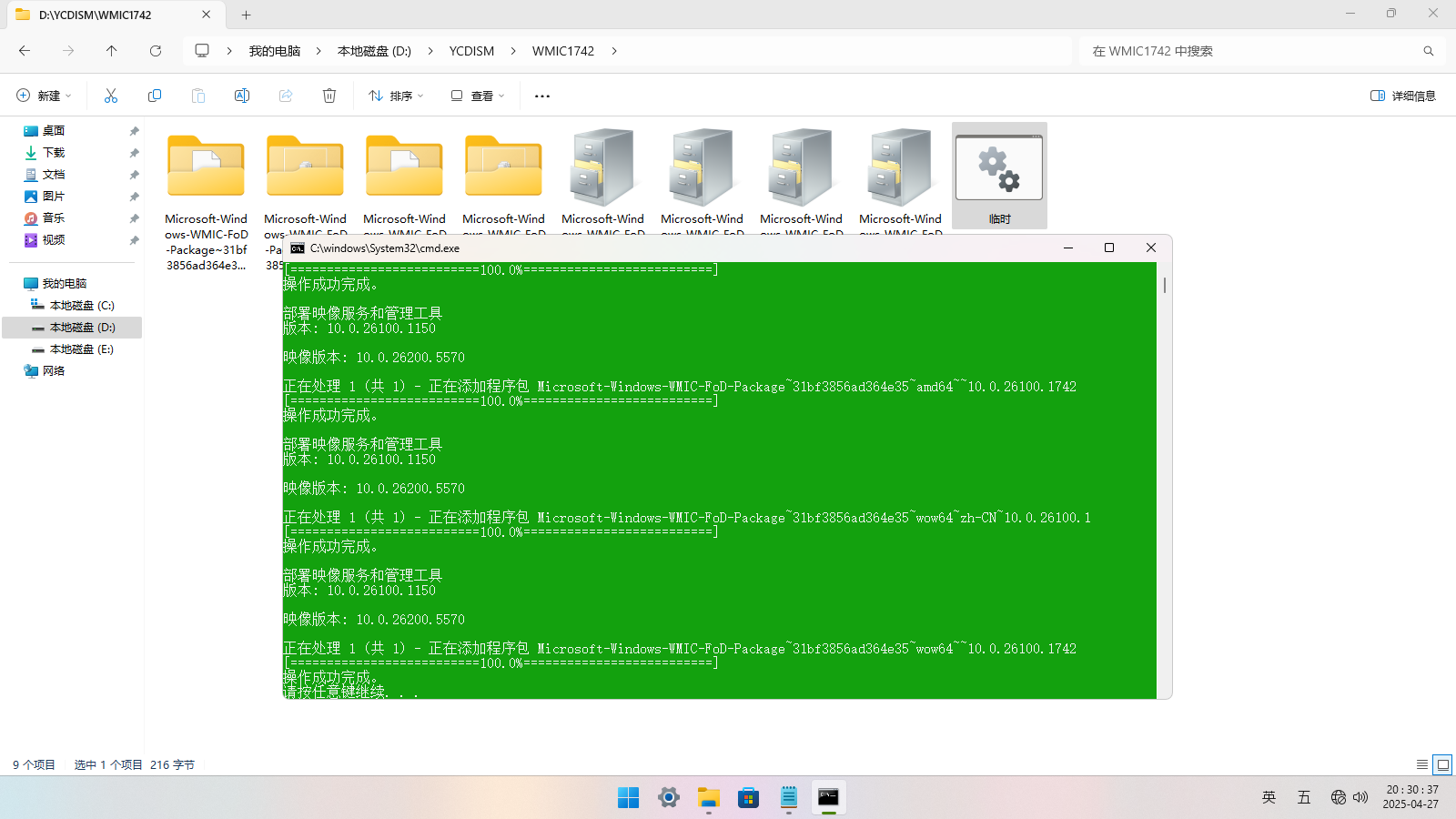This screenshot has height=819, width=1456.
Task: Select 本地磁盘 (D:) in navigation tree
Action: 73,328
